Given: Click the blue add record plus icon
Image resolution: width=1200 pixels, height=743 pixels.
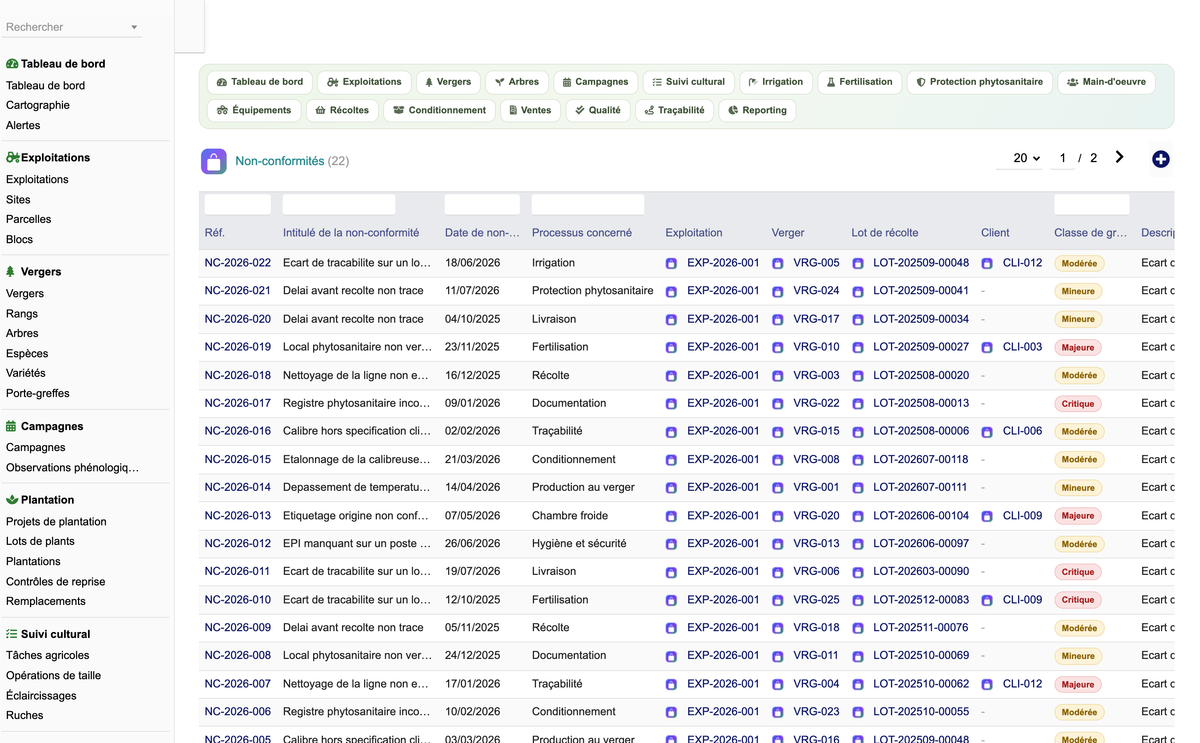Looking at the screenshot, I should 1160,159.
